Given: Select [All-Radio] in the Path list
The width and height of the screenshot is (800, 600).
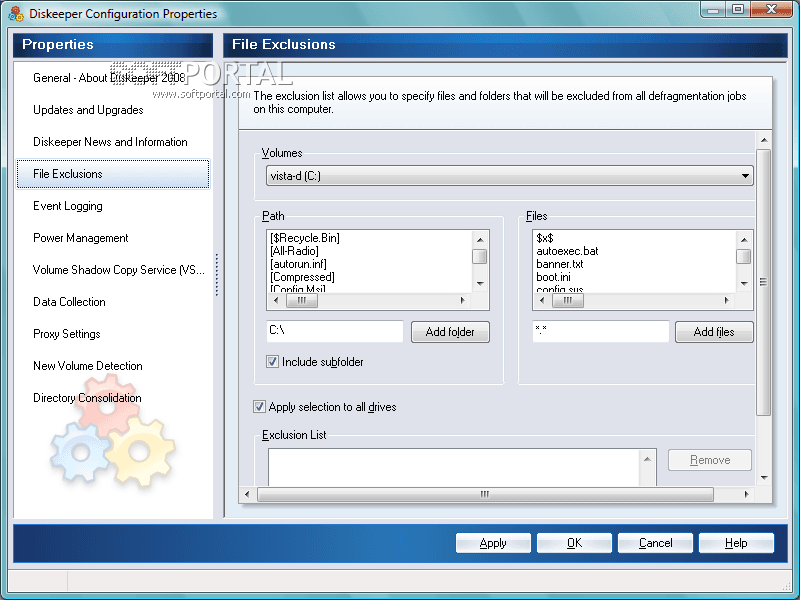Looking at the screenshot, I should pos(294,251).
